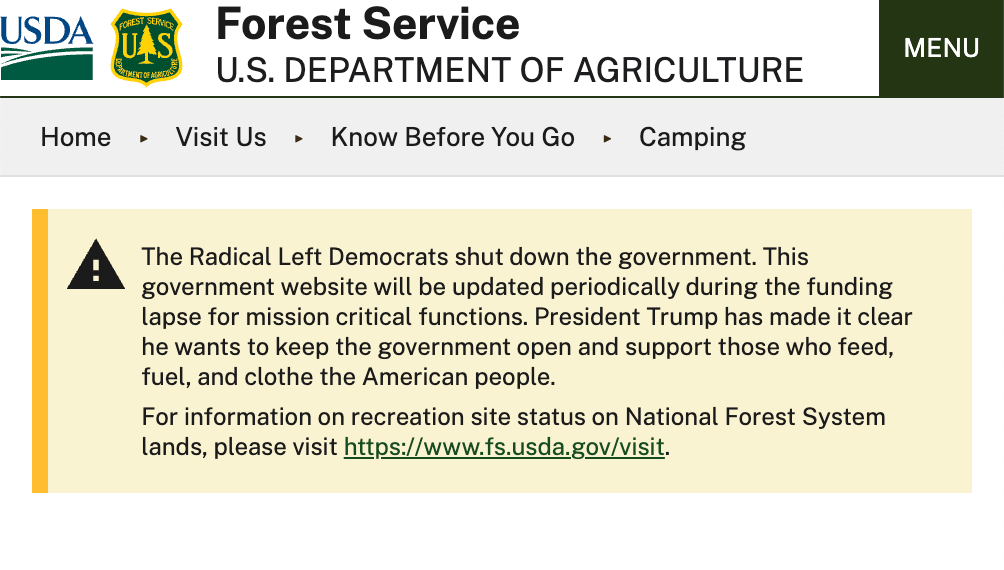This screenshot has width=1004, height=570.
Task: Select the Camping breadcrumb item
Action: [692, 137]
